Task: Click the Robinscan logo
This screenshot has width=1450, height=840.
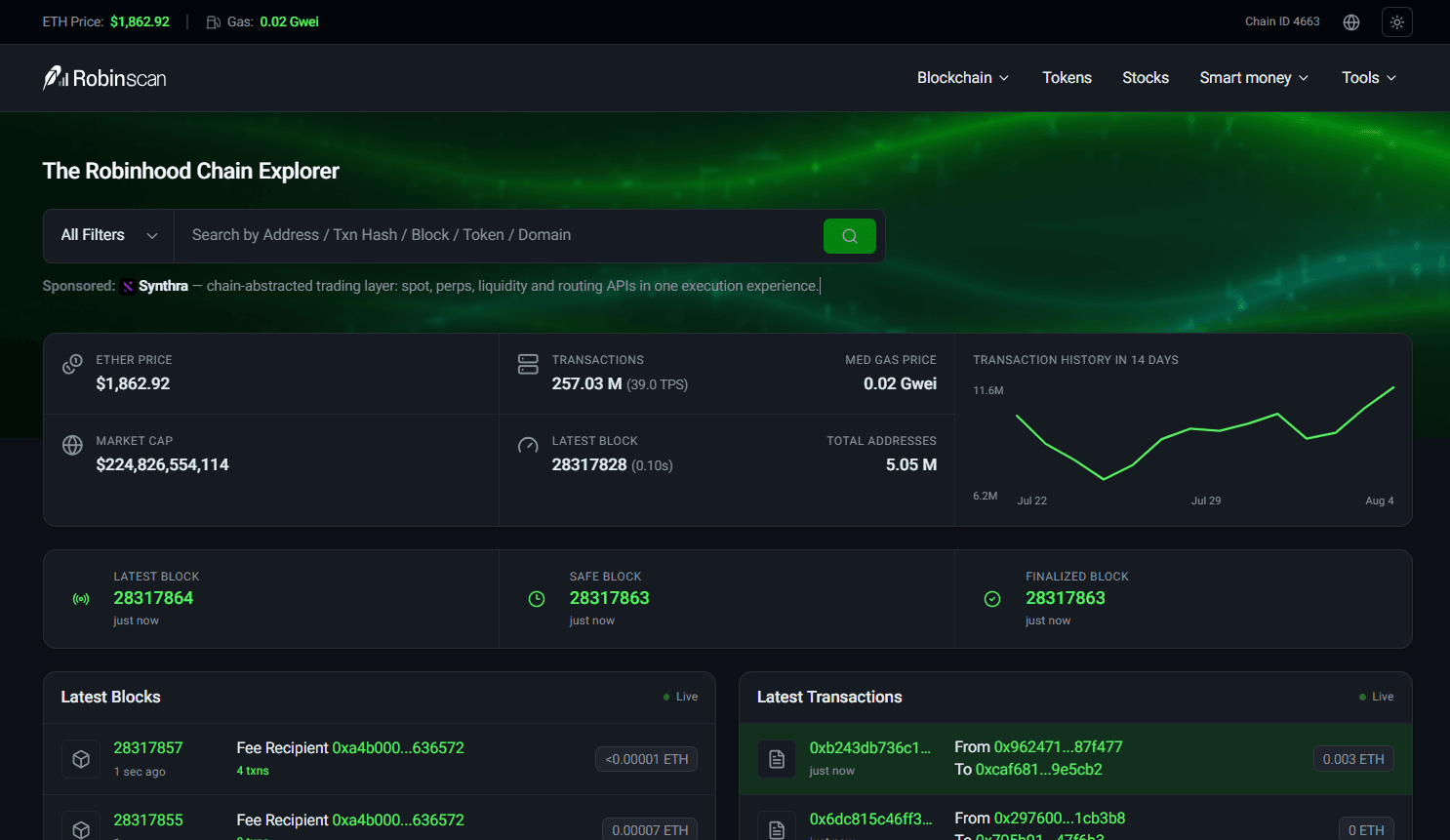Action: click(x=104, y=78)
